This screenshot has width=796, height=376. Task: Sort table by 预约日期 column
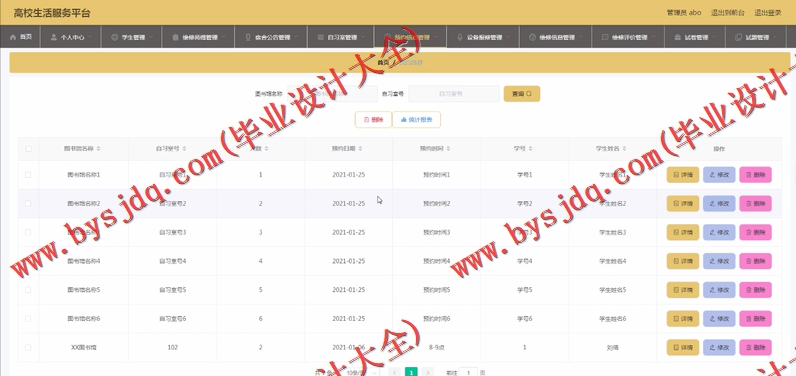click(360, 149)
